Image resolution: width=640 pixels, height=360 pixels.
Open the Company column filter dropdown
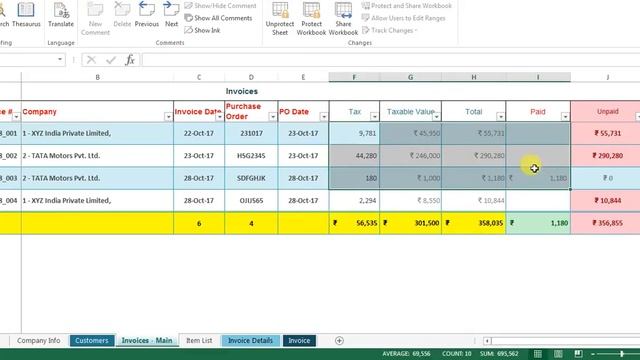tap(168, 117)
